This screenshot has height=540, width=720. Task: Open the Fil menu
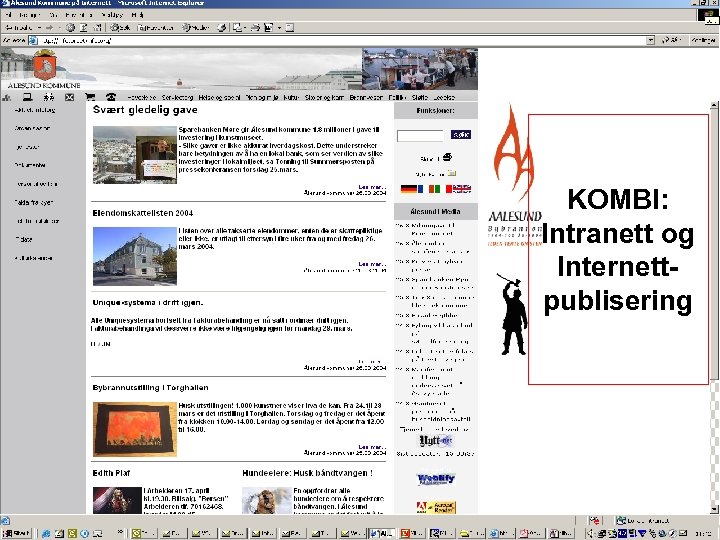pyautogui.click(x=9, y=15)
